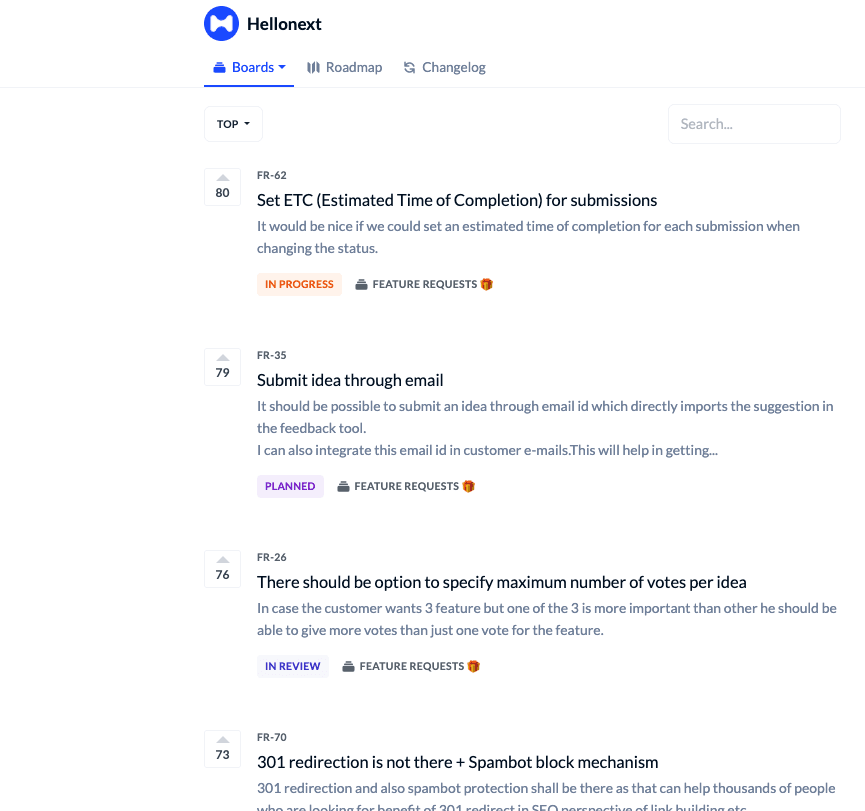Click the IN PROGRESS status badge
865x811 pixels.
pyautogui.click(x=300, y=284)
